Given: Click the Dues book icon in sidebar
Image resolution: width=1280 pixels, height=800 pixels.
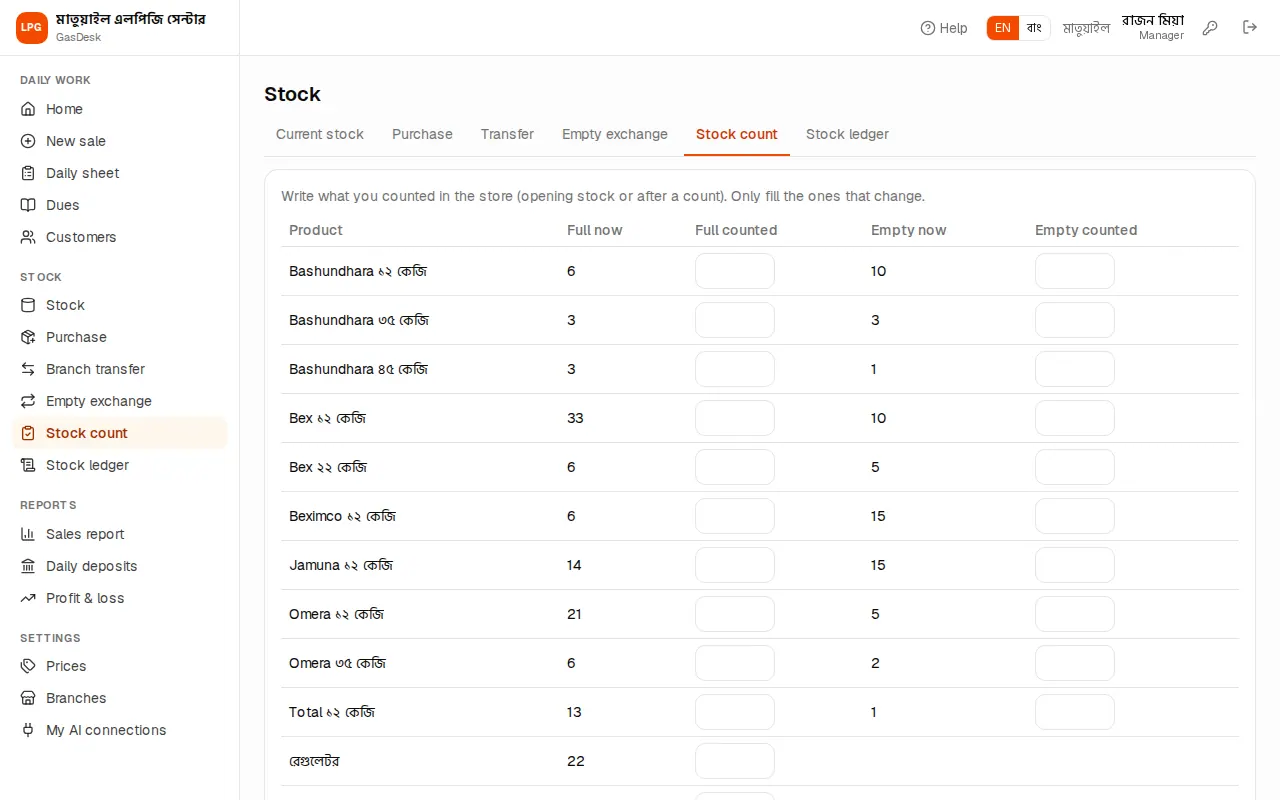Looking at the screenshot, I should pos(28,205).
